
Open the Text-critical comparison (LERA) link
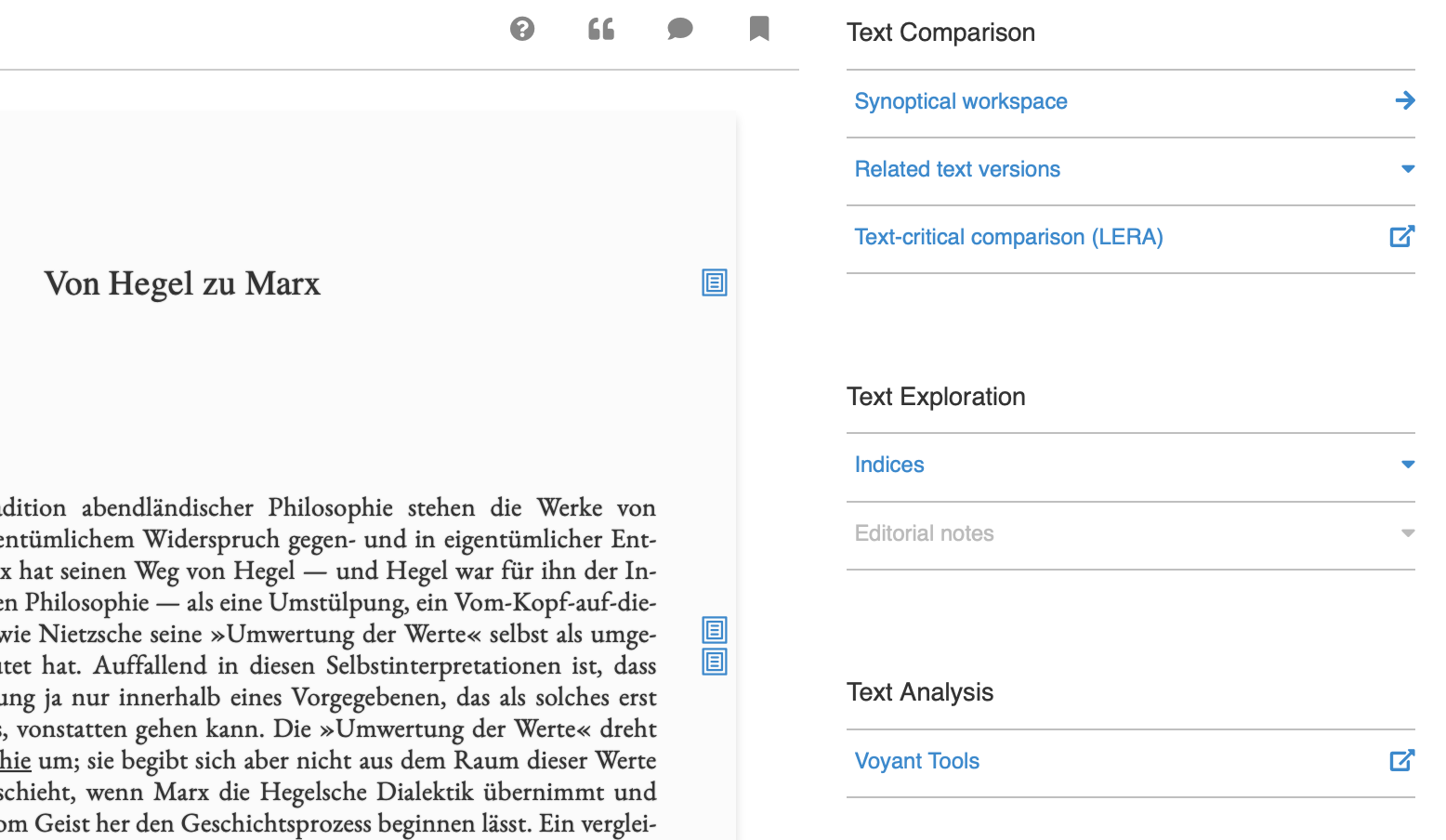pyautogui.click(x=1008, y=237)
